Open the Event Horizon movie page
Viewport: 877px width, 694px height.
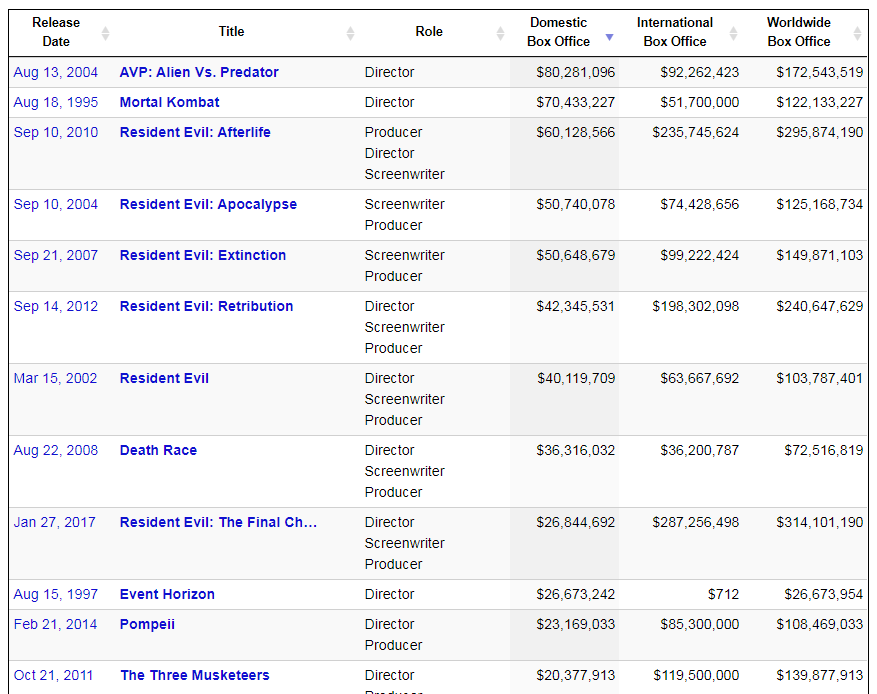[167, 594]
